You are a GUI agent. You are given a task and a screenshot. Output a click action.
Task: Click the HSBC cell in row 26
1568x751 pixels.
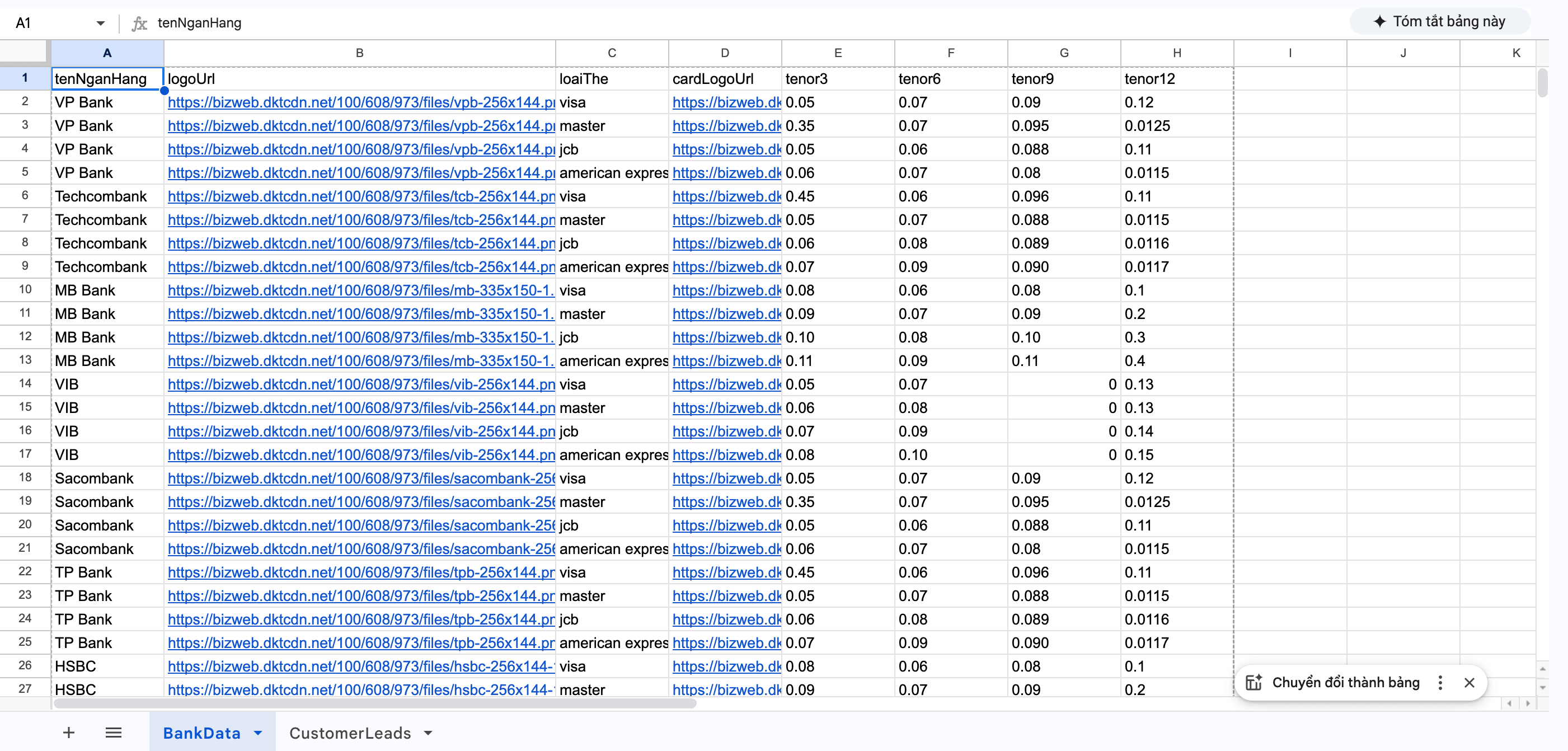coord(107,666)
